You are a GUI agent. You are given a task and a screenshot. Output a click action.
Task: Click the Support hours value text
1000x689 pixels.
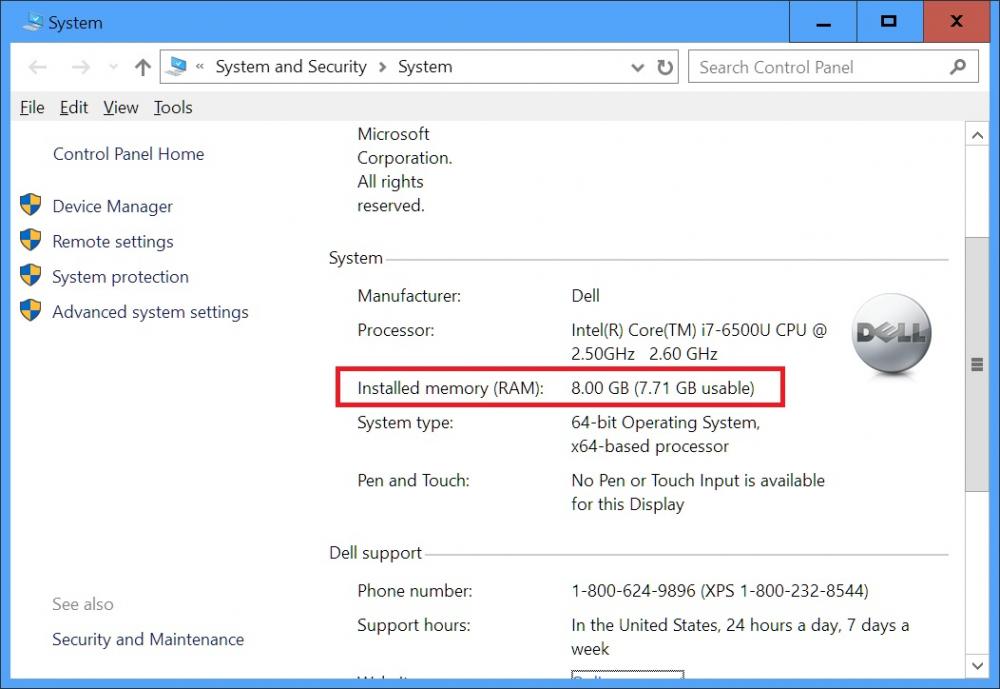point(740,637)
